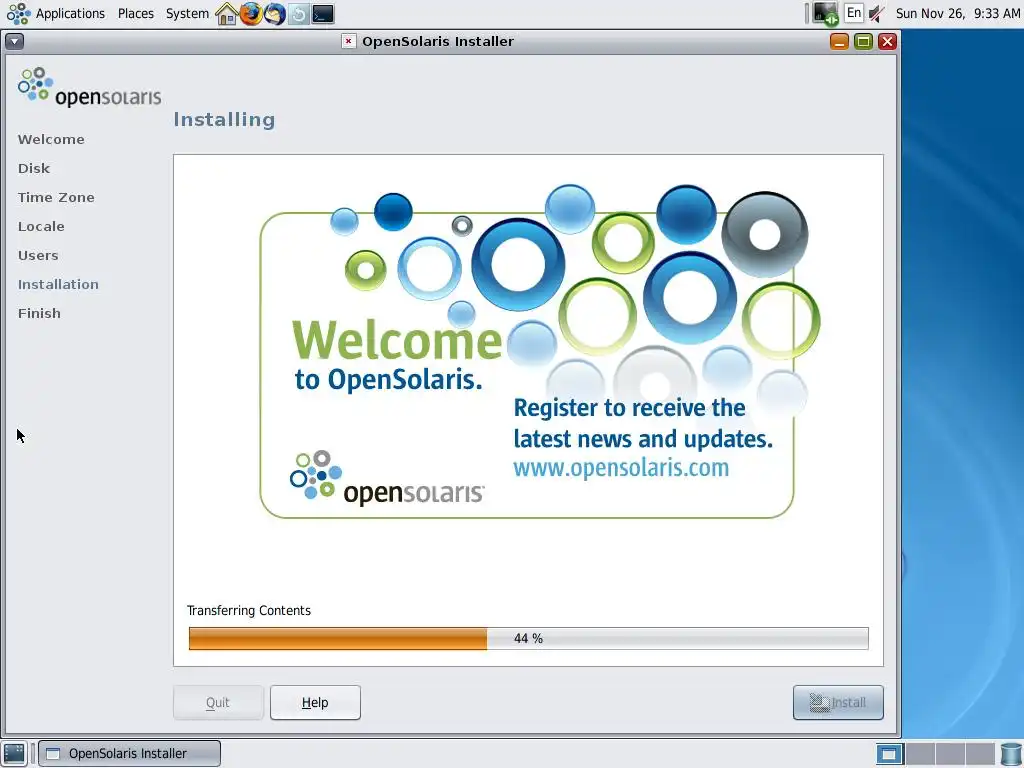Click the Installing heading text
The image size is (1024, 768).
tap(224, 120)
